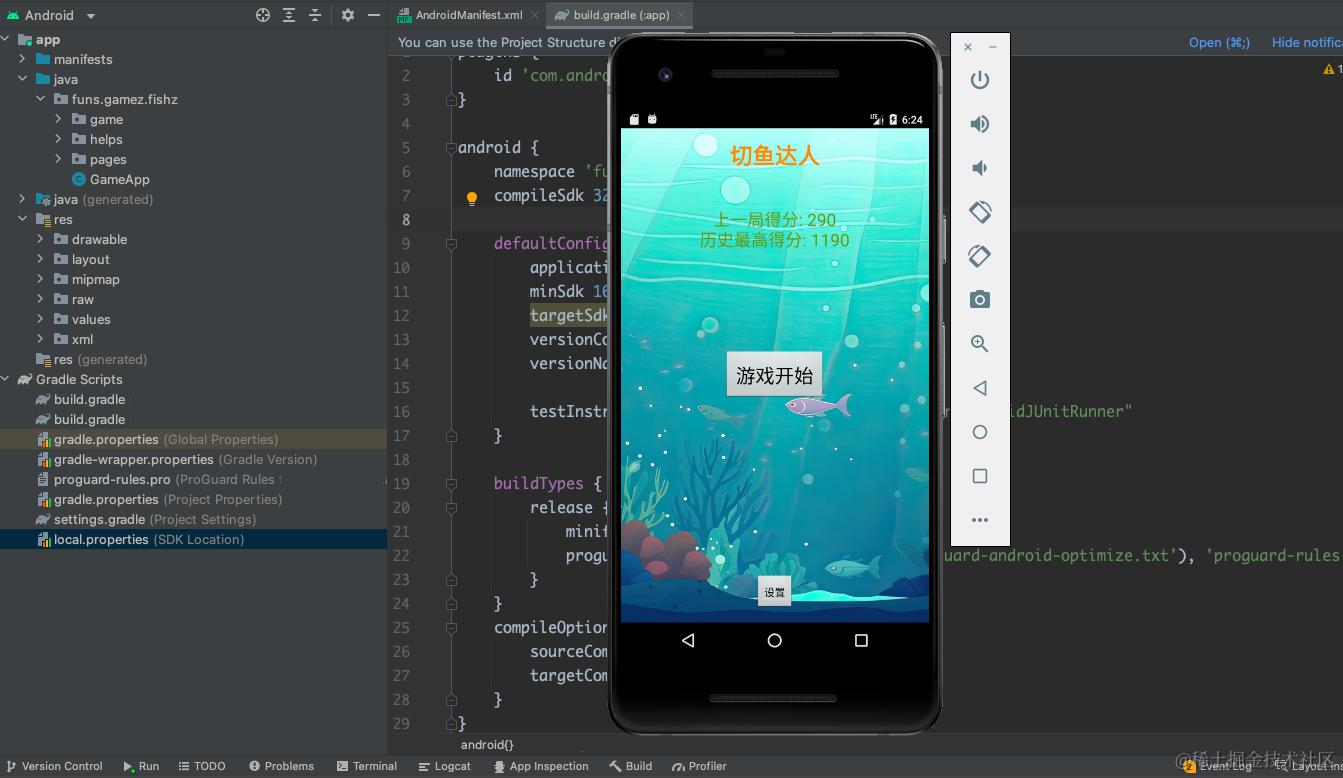Rotate the emulator screen counterclockwise
This screenshot has width=1343, height=778.
point(979,212)
